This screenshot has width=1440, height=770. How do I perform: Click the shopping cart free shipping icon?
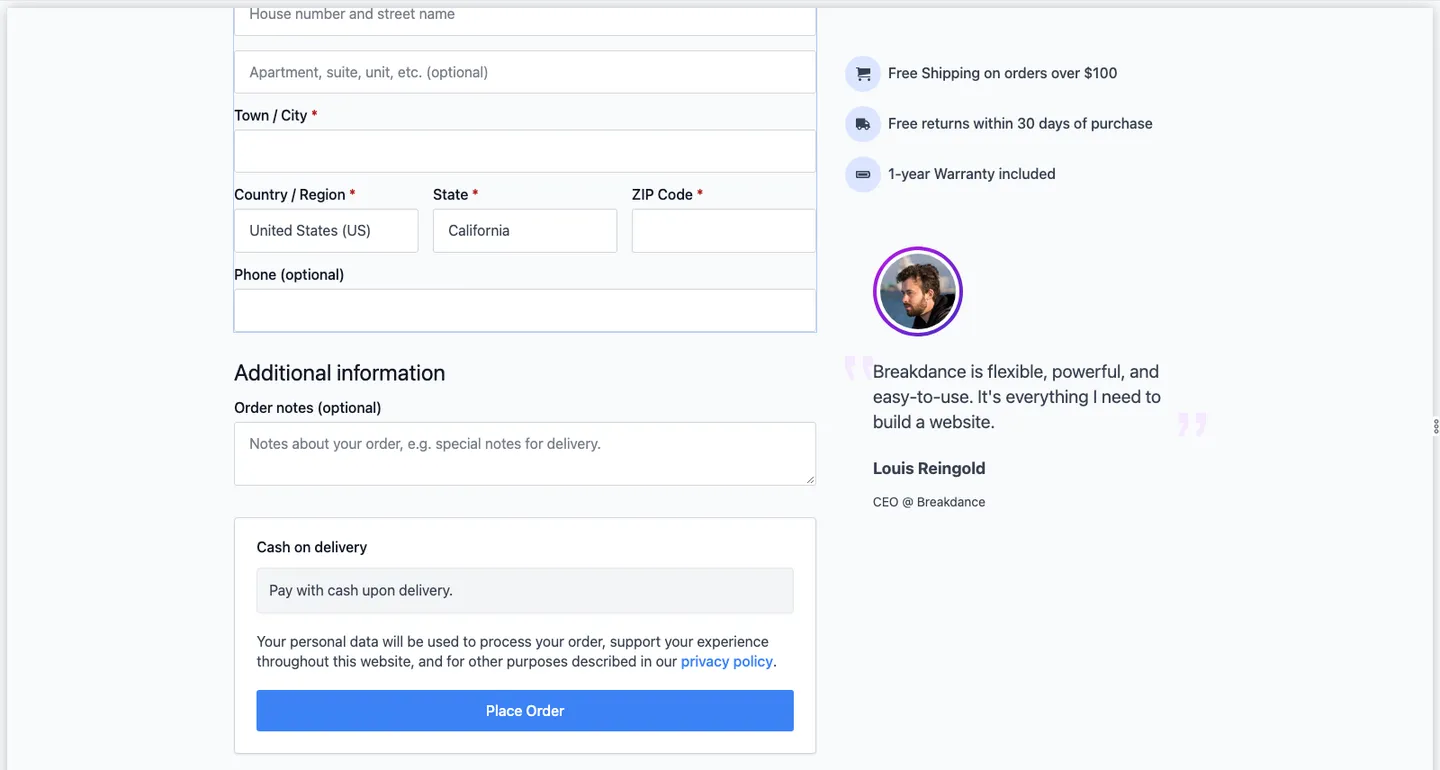coord(862,73)
